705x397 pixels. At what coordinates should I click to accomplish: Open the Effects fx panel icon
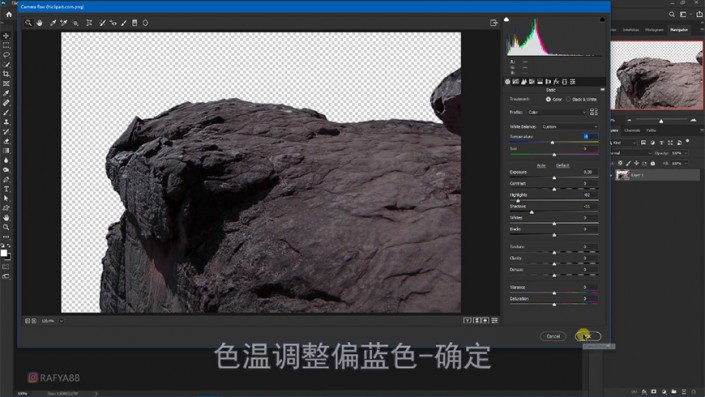coord(556,82)
